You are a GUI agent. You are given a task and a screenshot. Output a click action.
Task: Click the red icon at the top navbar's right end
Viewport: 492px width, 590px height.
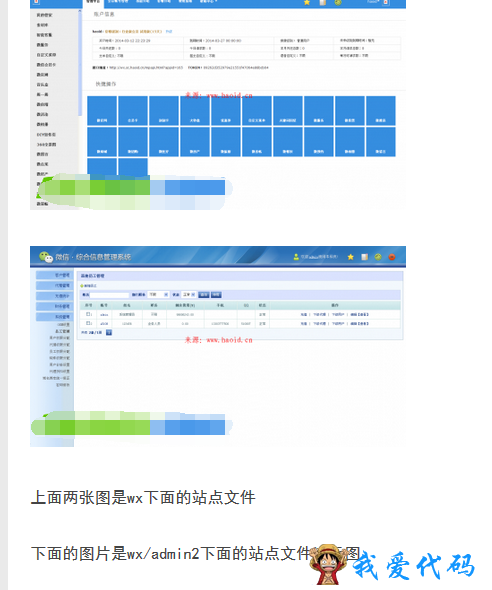point(386,2)
